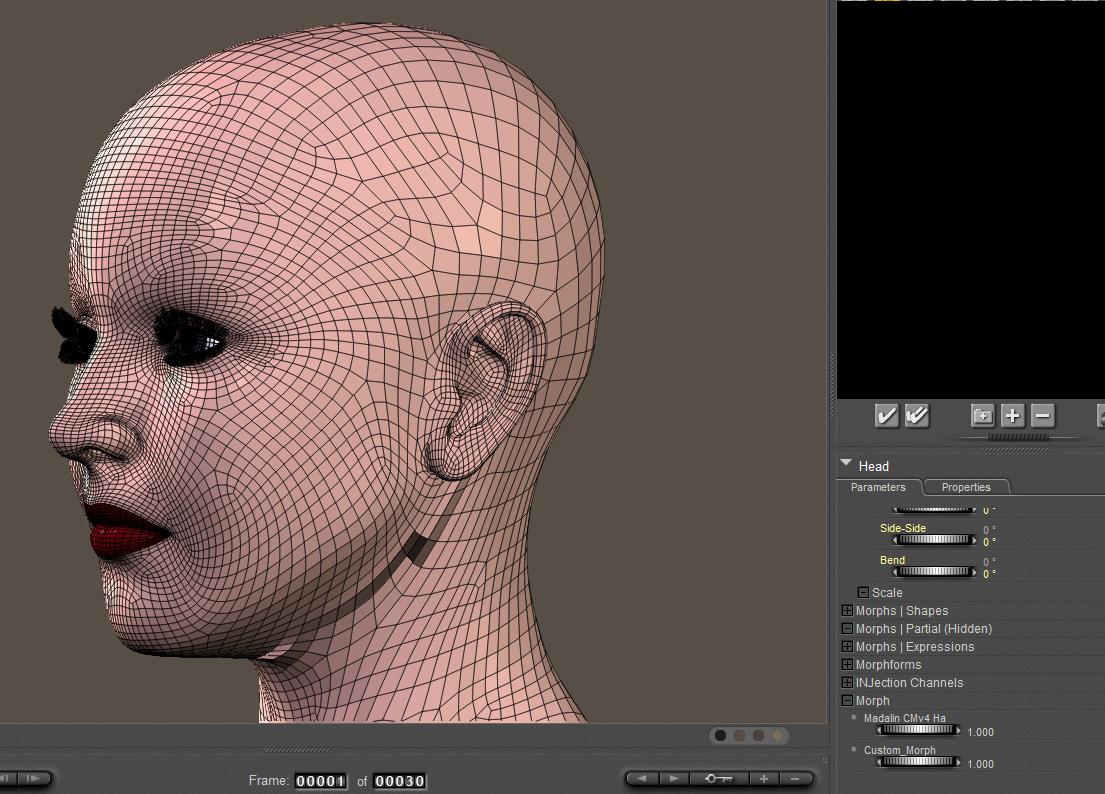Screen dimensions: 1105x794
Task: Select the Parameters tab
Action: [878, 487]
